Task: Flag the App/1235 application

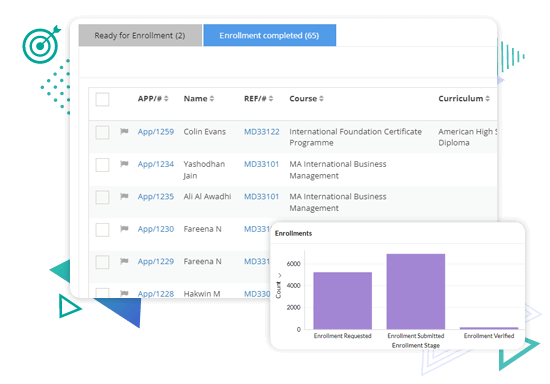Action: tap(124, 196)
